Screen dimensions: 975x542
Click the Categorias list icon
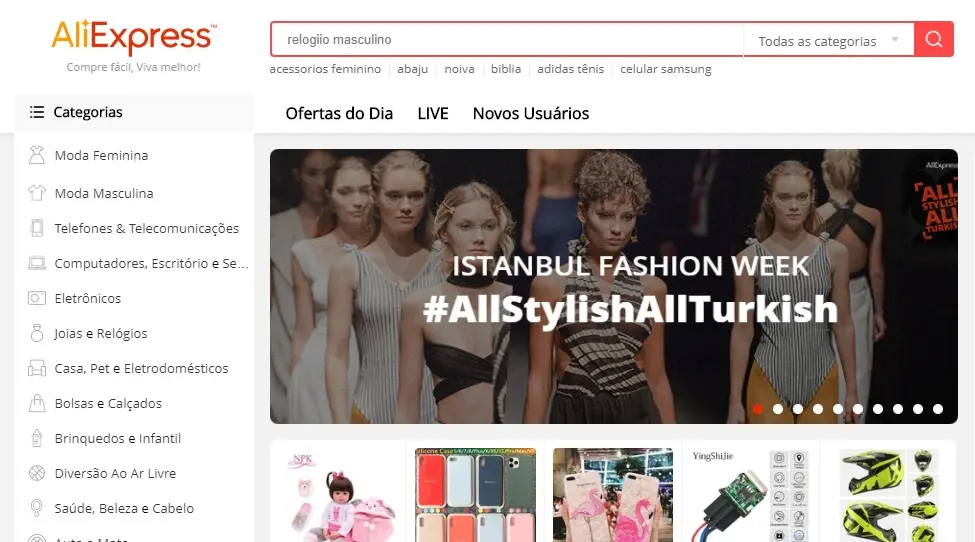tap(37, 112)
